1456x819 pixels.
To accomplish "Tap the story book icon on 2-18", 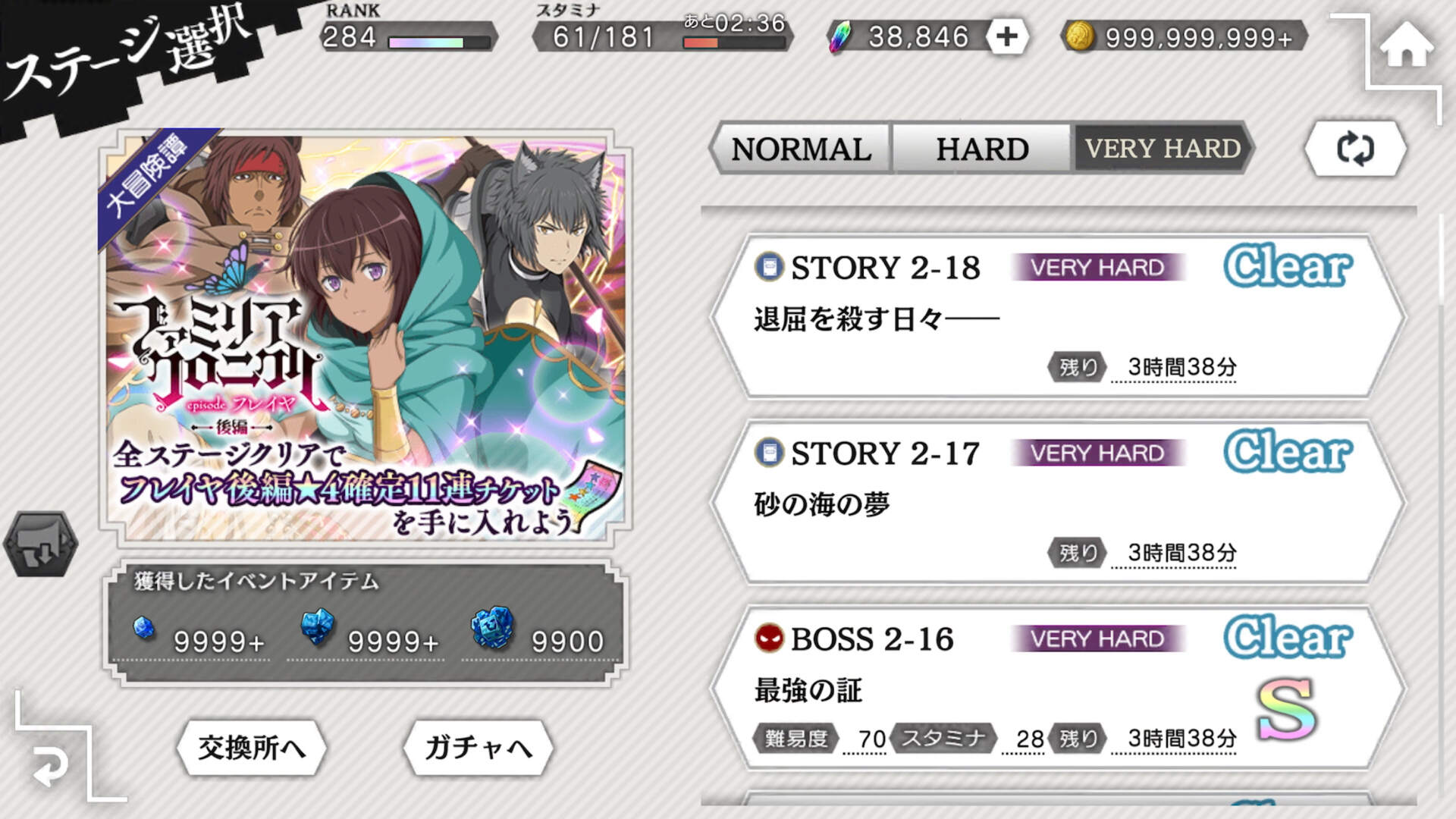I will pos(769,266).
